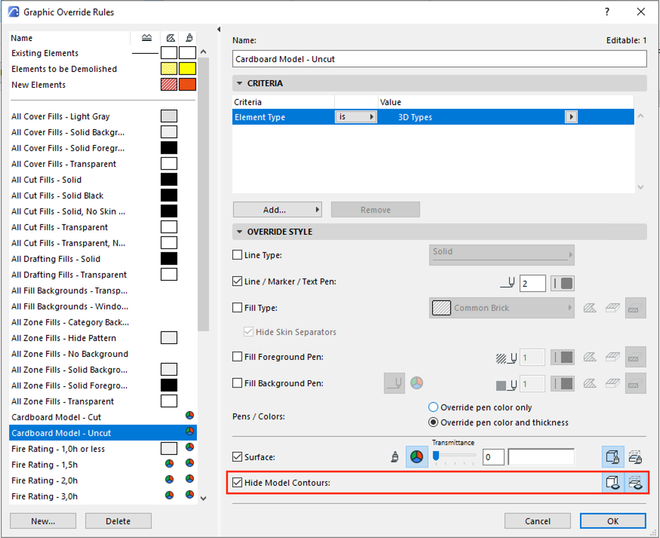660x538 pixels.
Task: Open the Common Brick fill type dropdown
Action: click(502, 308)
